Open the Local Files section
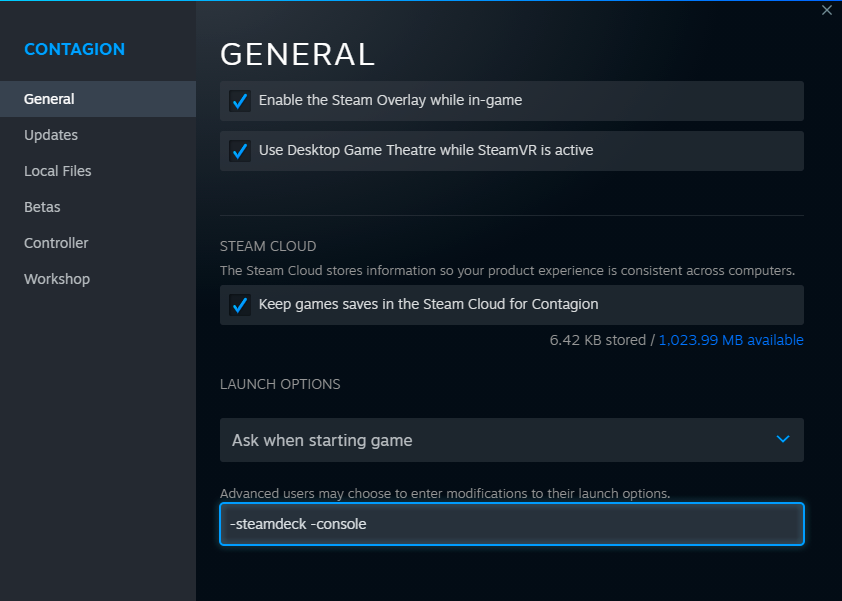This screenshot has width=842, height=601. [x=58, y=171]
